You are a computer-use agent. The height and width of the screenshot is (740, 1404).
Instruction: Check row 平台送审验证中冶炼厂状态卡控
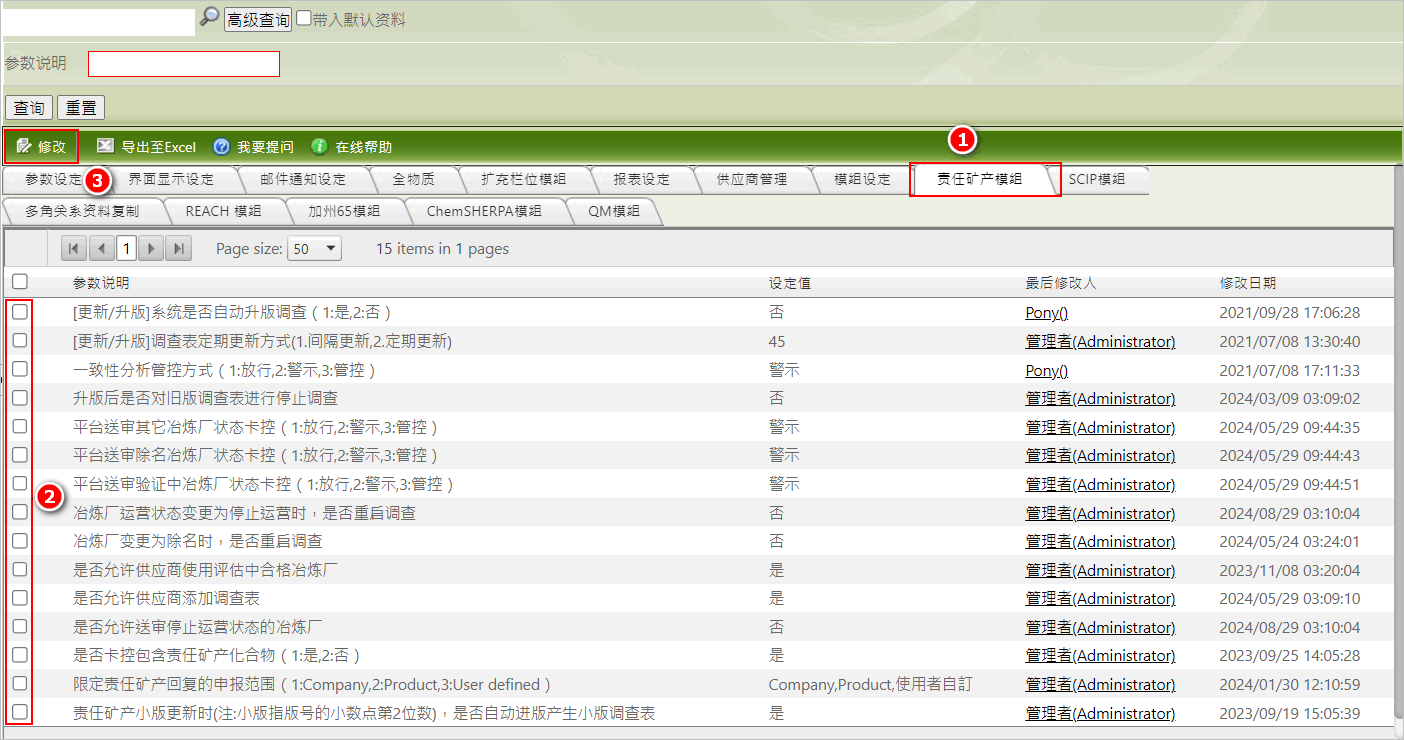point(19,484)
